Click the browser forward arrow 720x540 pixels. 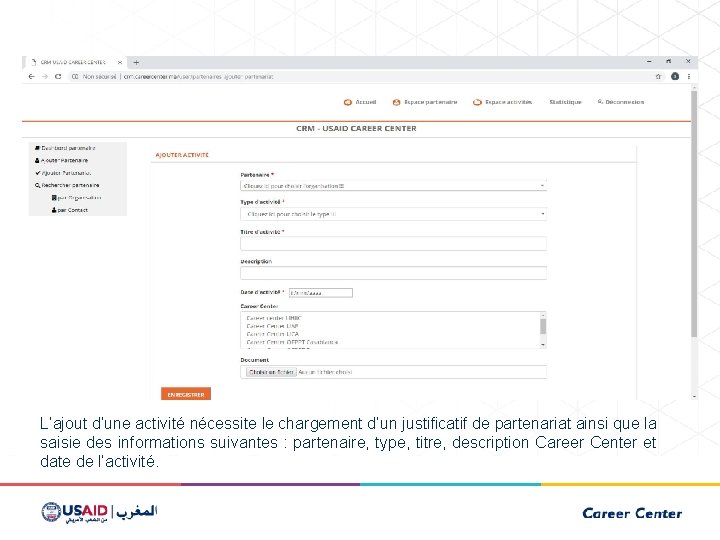coord(45,77)
